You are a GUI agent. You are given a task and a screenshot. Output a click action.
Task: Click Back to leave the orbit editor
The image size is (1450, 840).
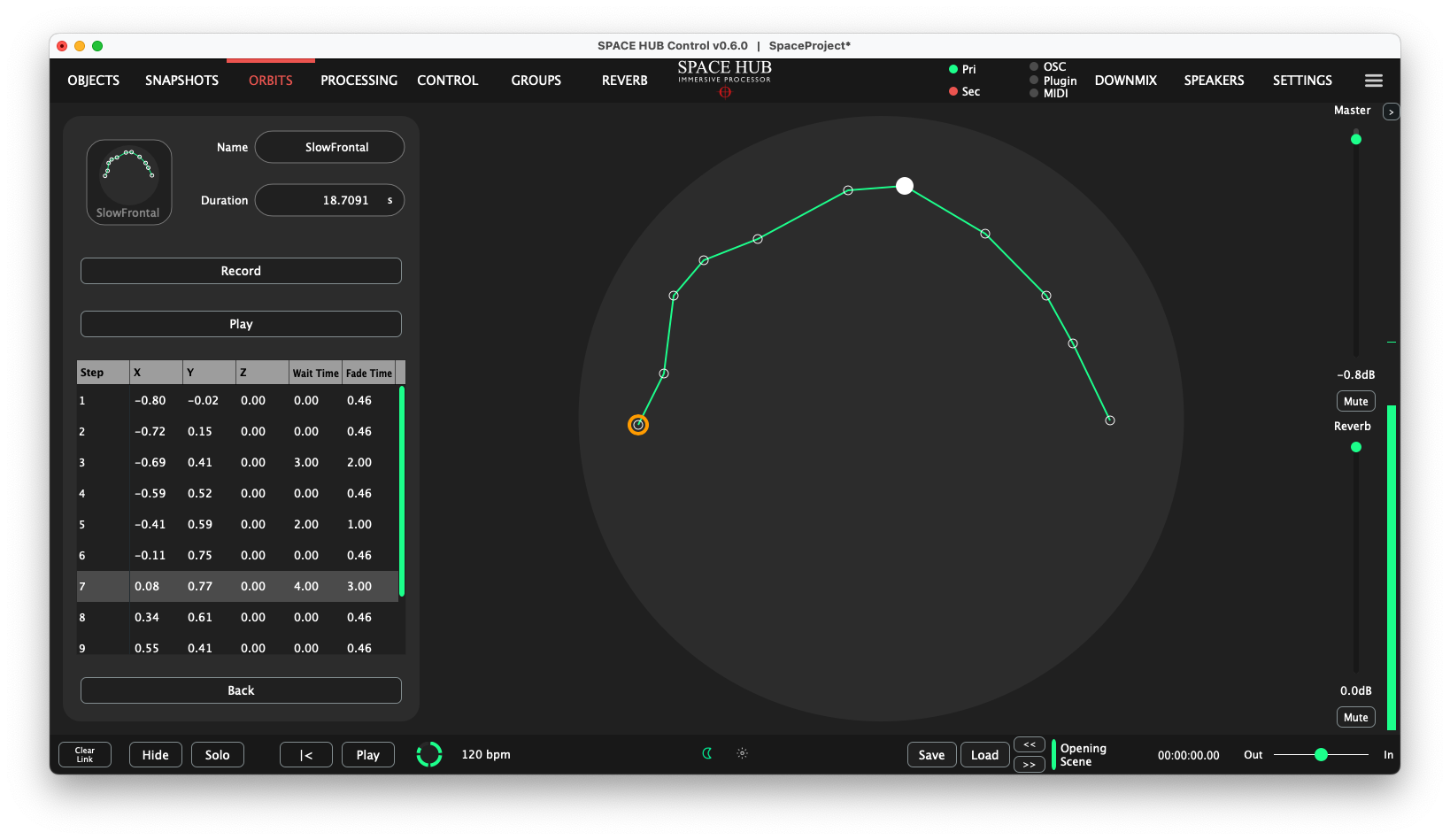click(x=240, y=690)
